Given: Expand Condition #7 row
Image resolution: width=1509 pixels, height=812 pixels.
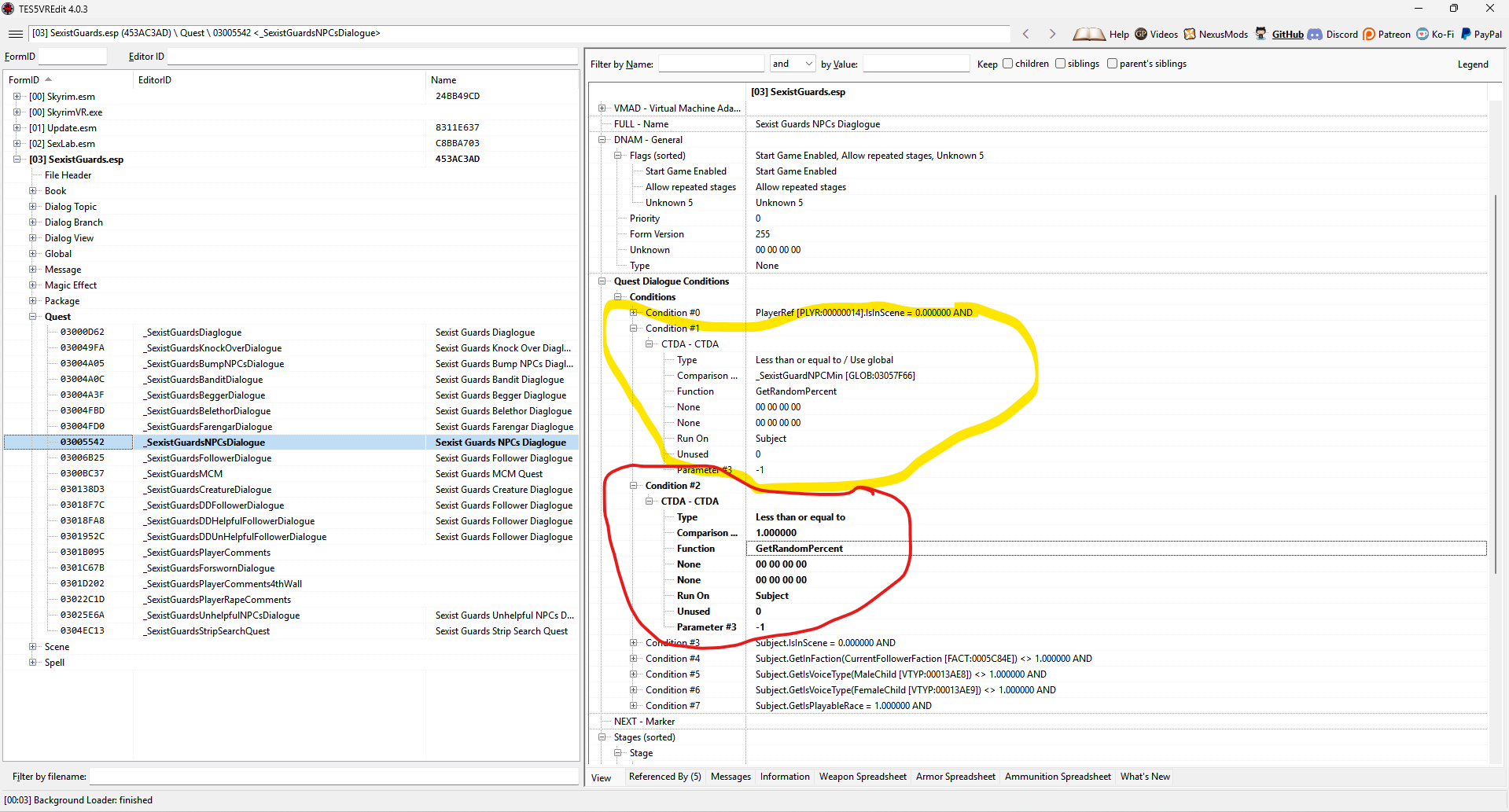Looking at the screenshot, I should tap(634, 706).
